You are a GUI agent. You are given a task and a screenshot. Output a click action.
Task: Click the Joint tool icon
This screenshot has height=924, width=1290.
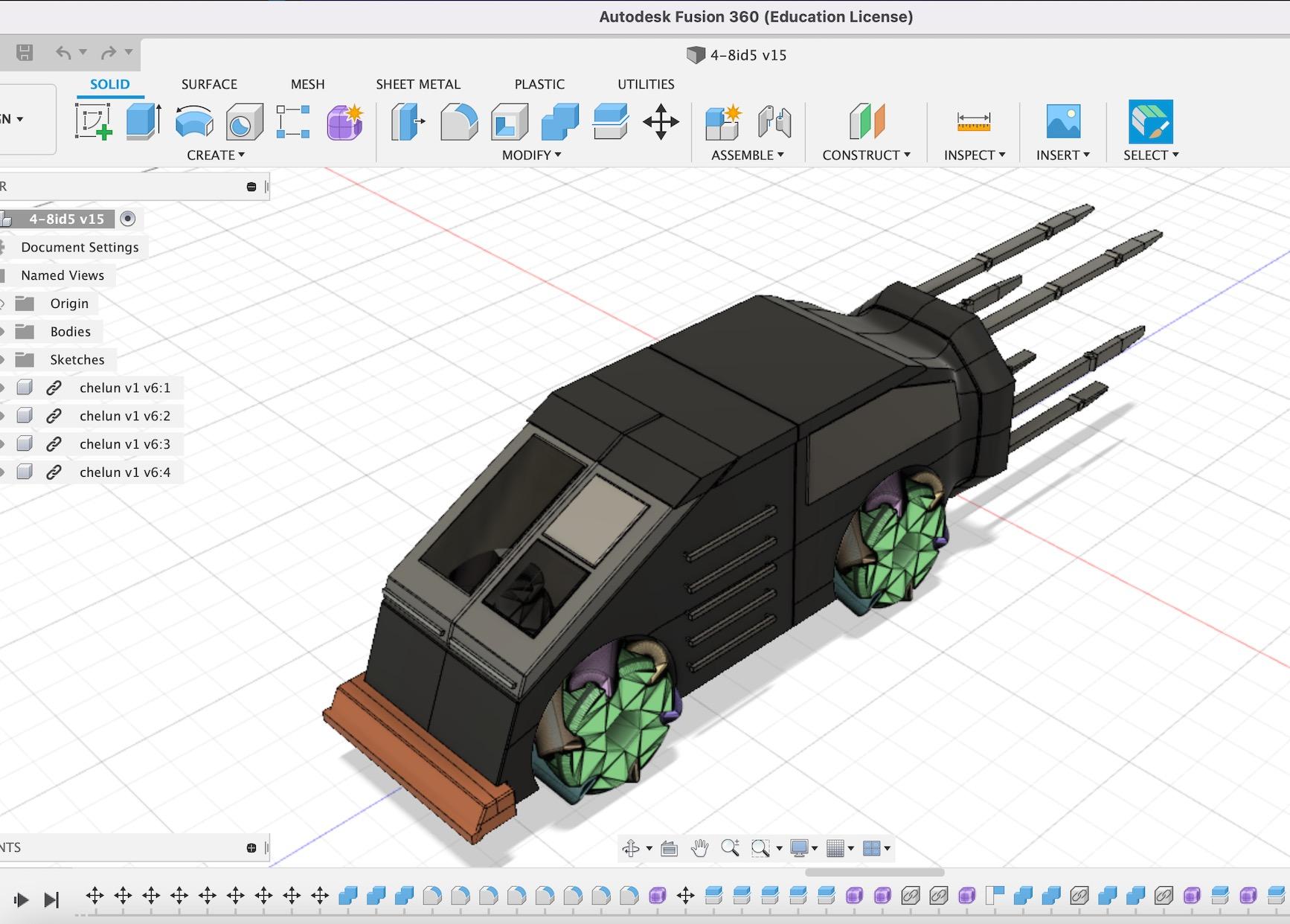pyautogui.click(x=774, y=121)
